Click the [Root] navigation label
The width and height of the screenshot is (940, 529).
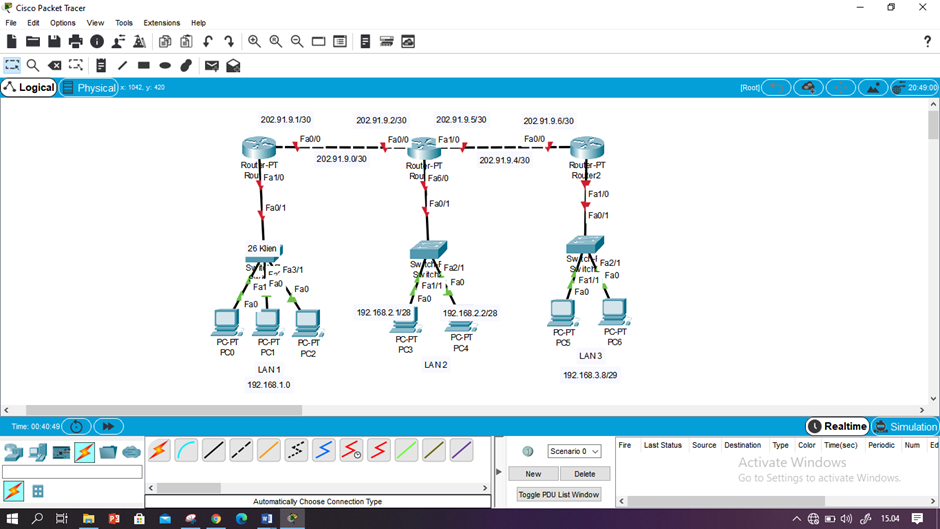pos(749,88)
